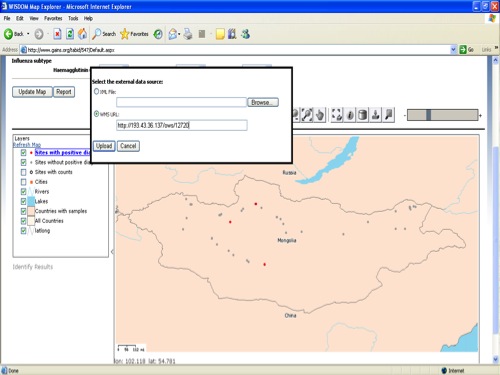The image size is (500, 375).
Task: Select the zoom to rectangle magnifier tool
Action: pyautogui.click(x=307, y=115)
